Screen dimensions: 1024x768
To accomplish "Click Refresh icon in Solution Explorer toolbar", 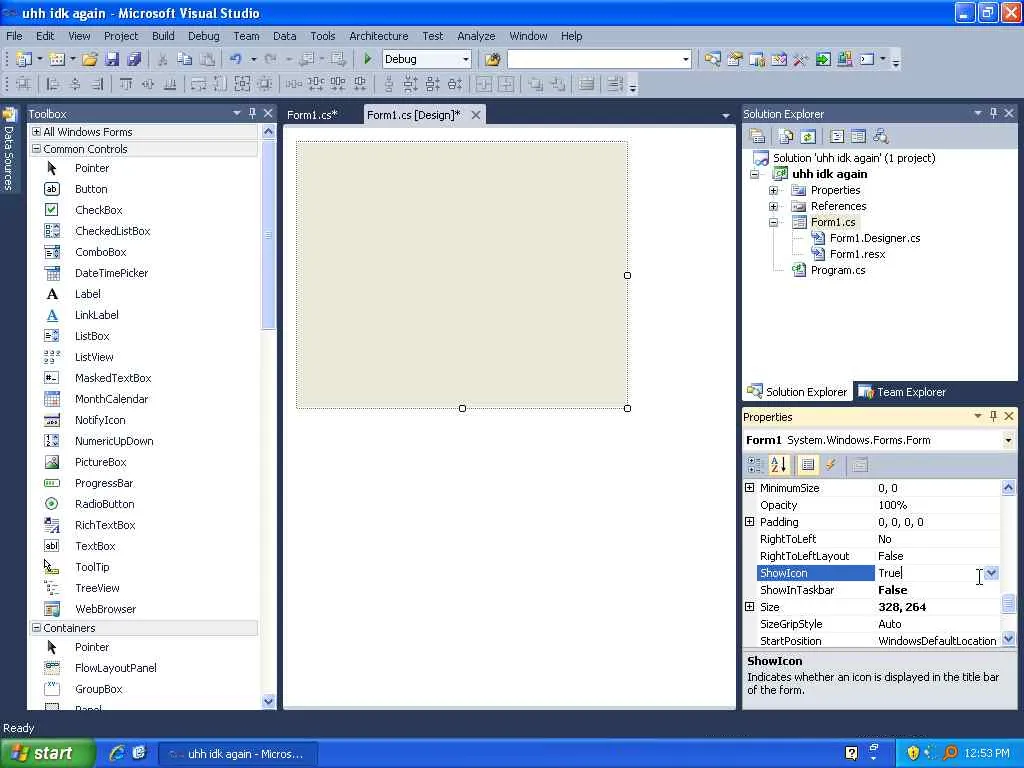I will coord(808,136).
